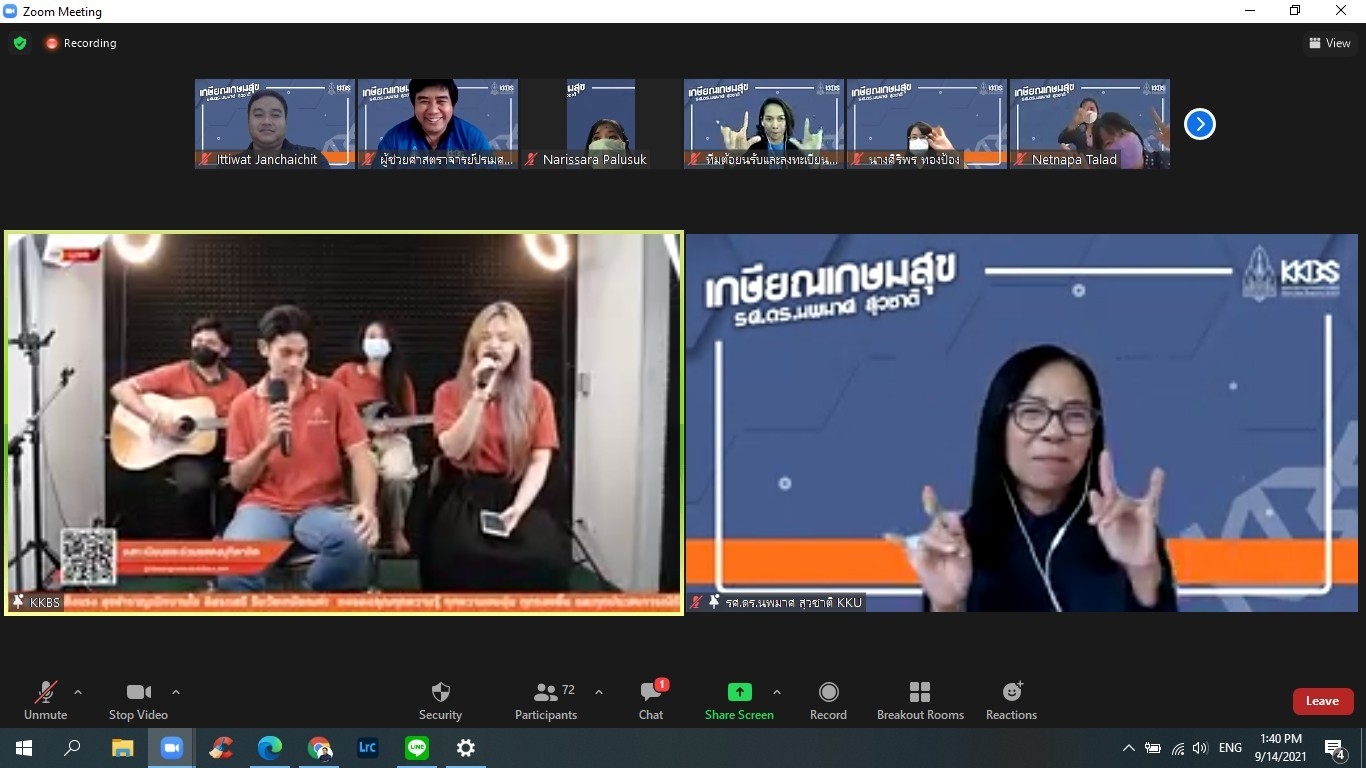Open the Chat panel
The width and height of the screenshot is (1366, 768).
(651, 700)
